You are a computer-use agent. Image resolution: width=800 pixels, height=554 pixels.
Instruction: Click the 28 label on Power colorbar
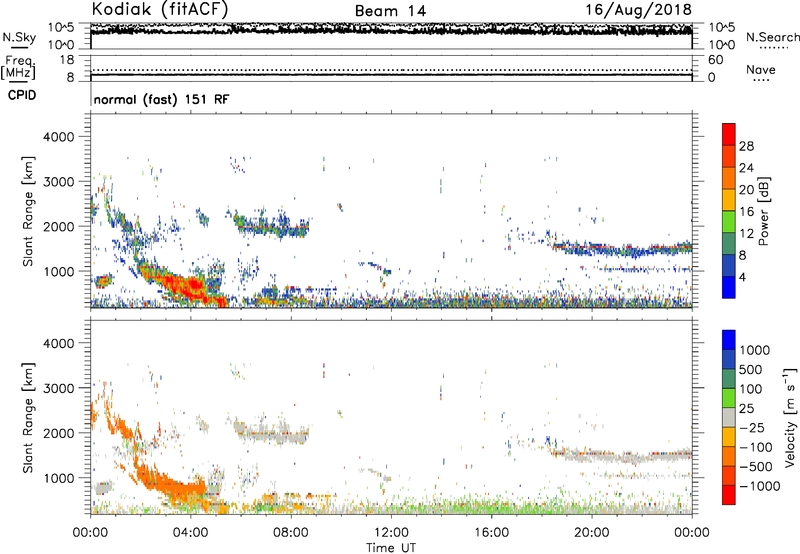click(x=746, y=146)
